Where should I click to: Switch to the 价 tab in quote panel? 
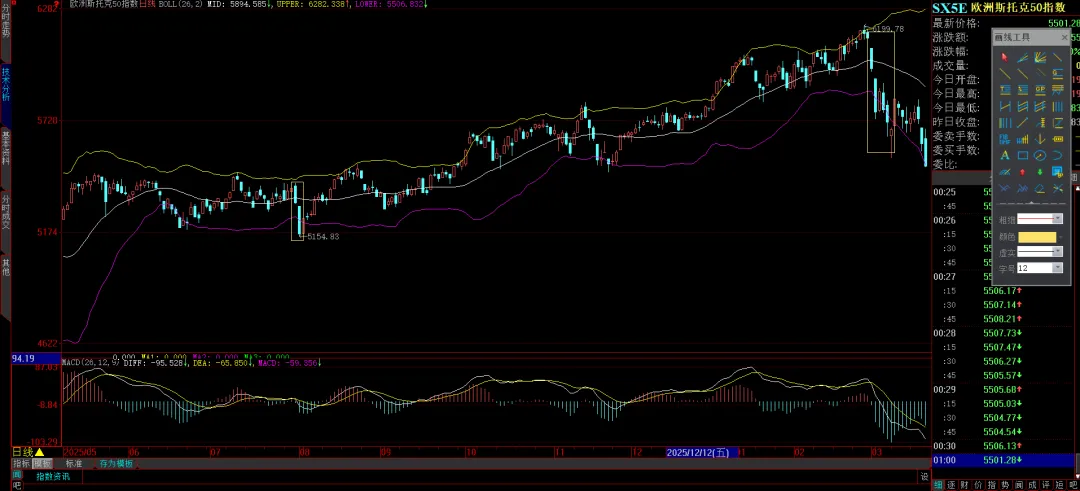pyautogui.click(x=978, y=485)
